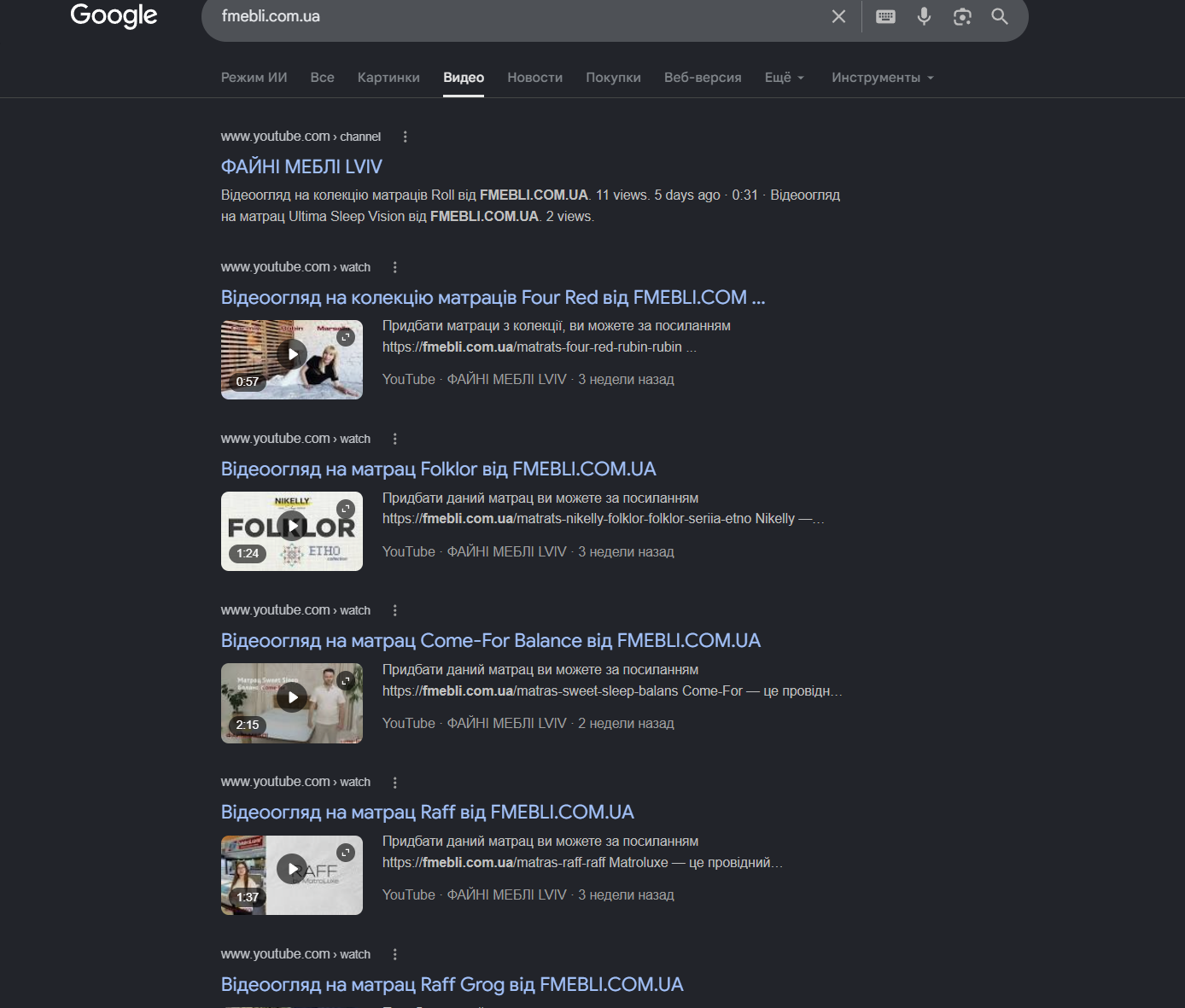This screenshot has width=1185, height=1008.
Task: Open Відеоогляд на матрац Raff Grog link
Action: pyautogui.click(x=452, y=984)
